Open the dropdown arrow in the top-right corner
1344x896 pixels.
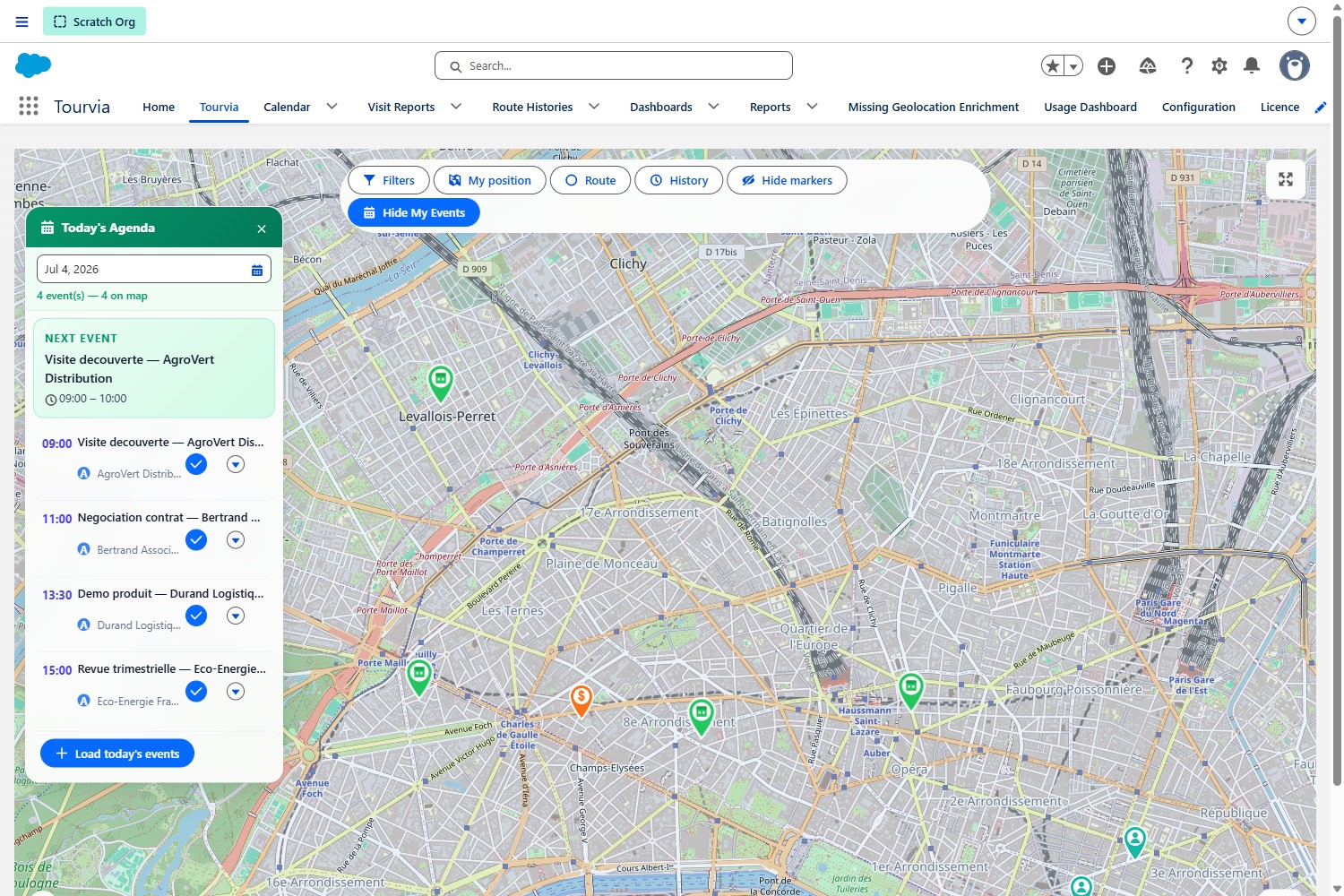(1302, 21)
